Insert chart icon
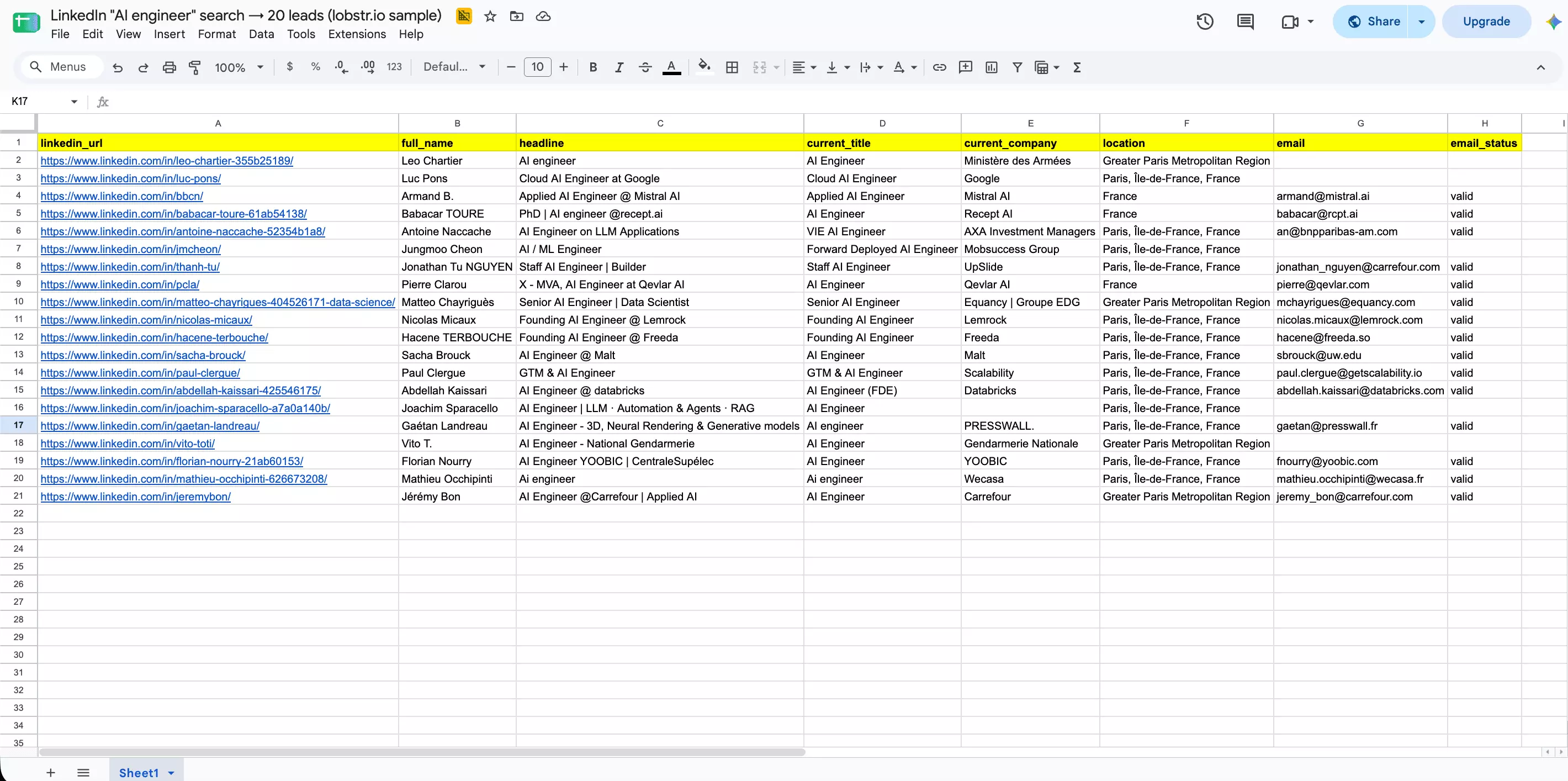This screenshot has height=781, width=1568. tap(992, 67)
